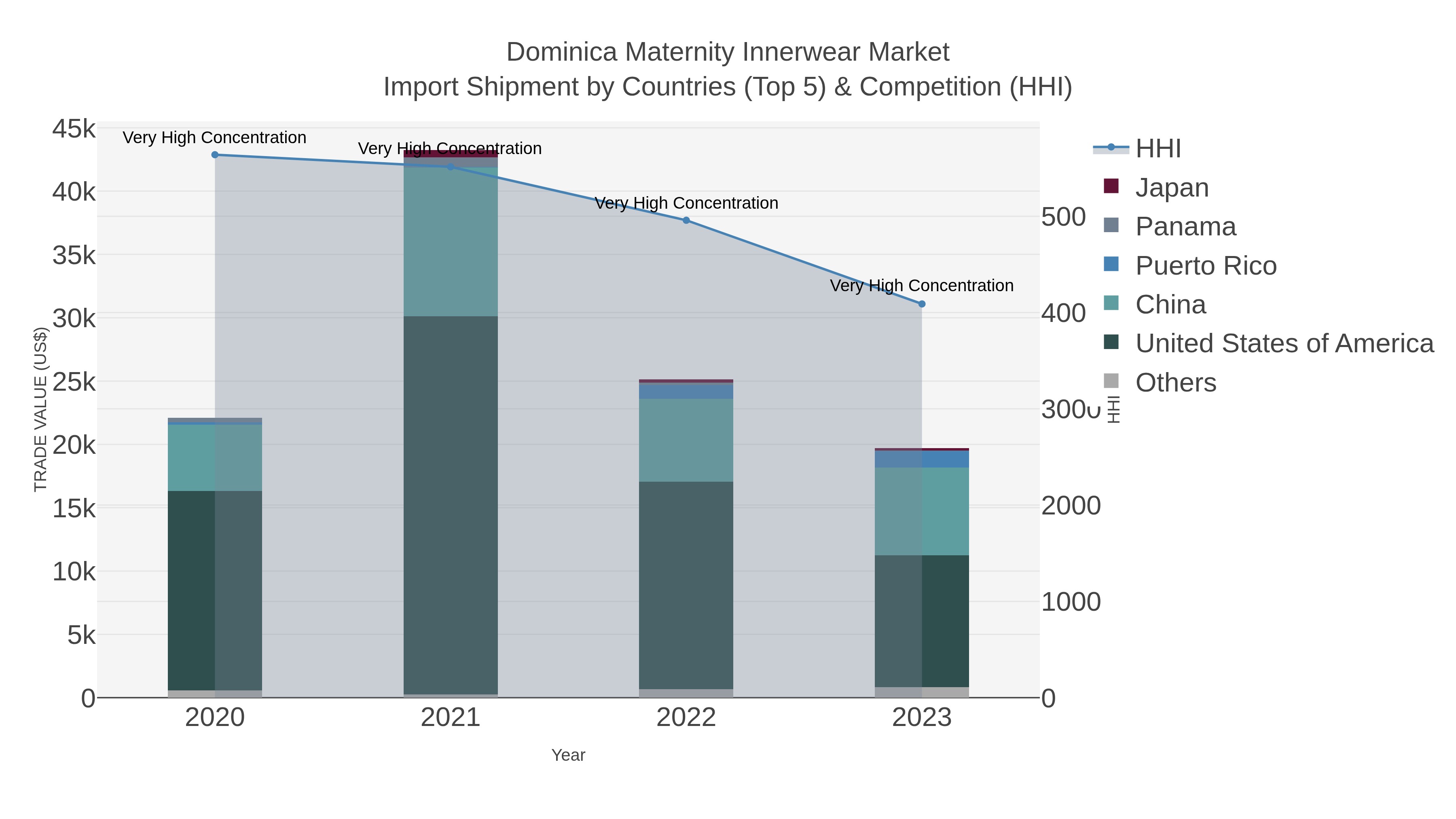Click the Import Shipment by Countries subtitle
The height and width of the screenshot is (819, 1456).
728,87
